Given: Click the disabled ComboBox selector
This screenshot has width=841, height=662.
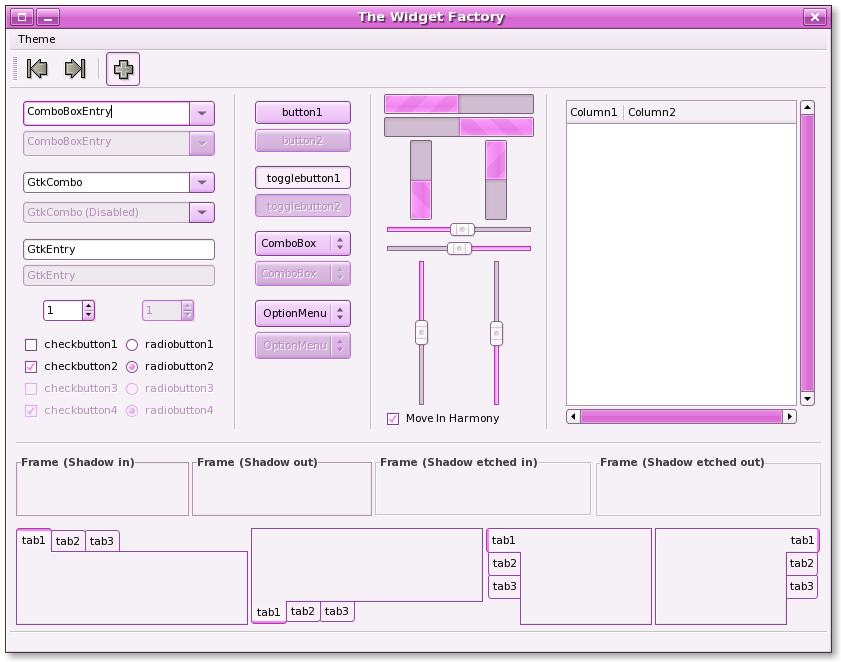Looking at the screenshot, I should click(x=303, y=274).
